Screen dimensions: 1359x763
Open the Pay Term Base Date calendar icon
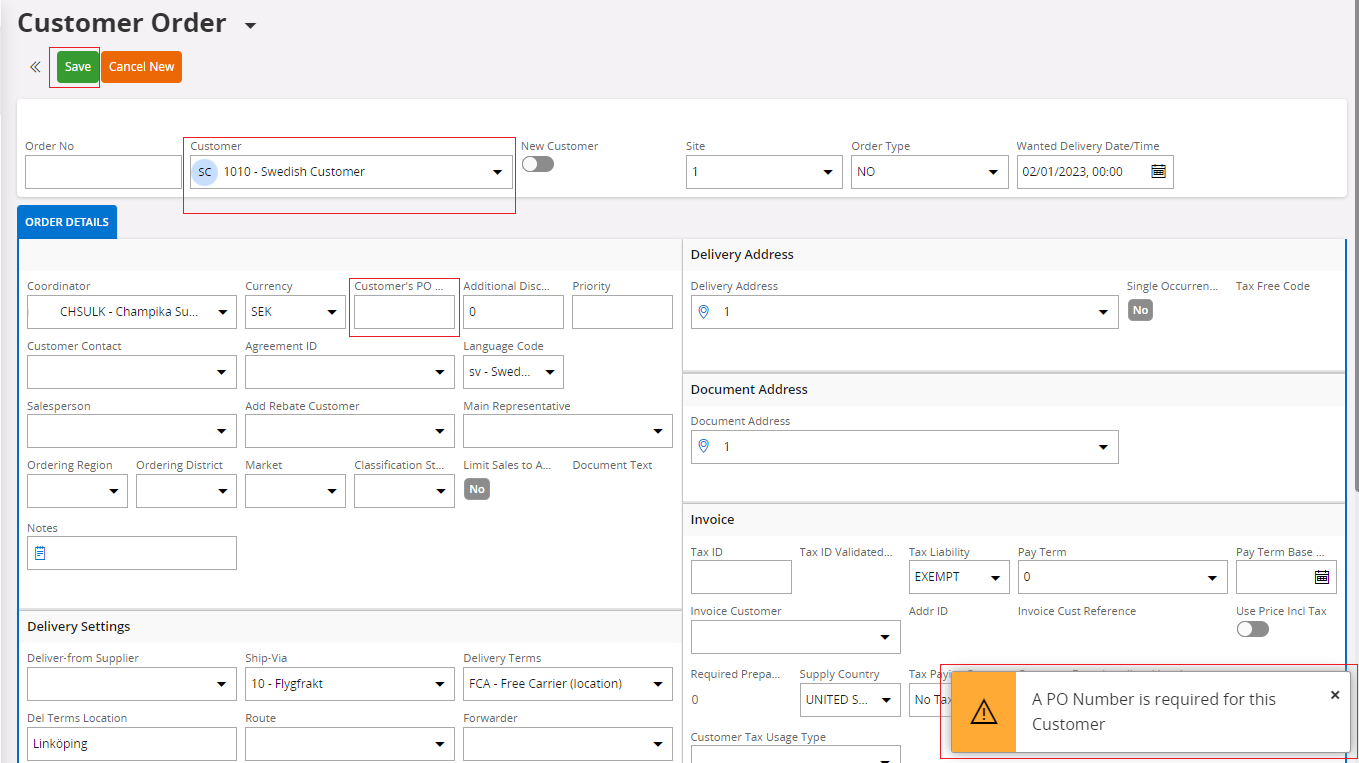point(1321,577)
